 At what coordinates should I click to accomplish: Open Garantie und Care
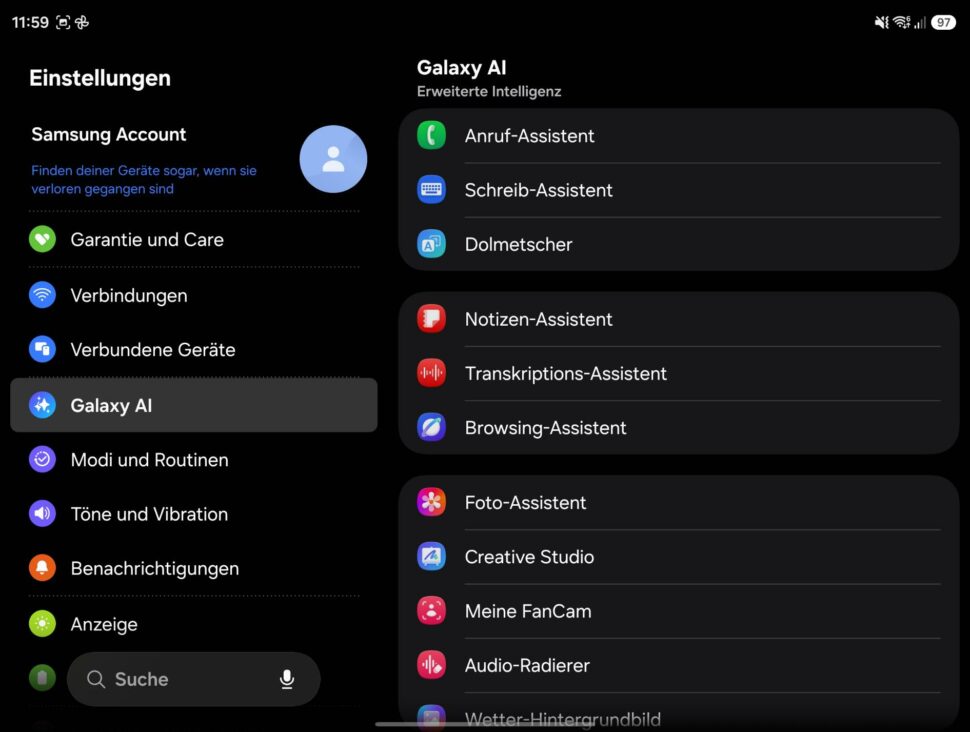pos(194,239)
